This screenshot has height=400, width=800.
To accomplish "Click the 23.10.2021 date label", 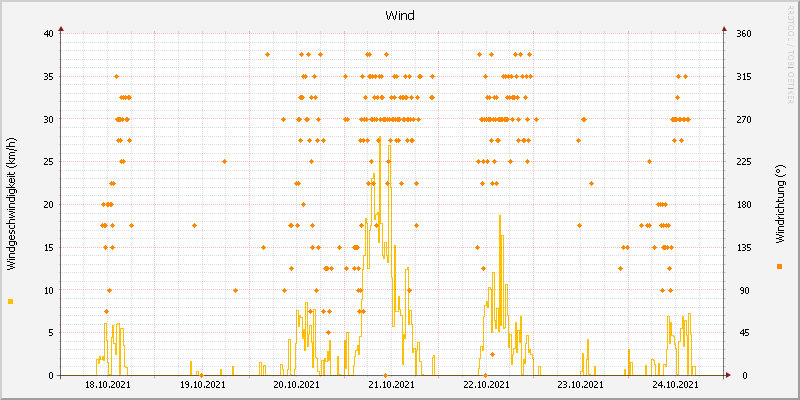I will tap(580, 385).
